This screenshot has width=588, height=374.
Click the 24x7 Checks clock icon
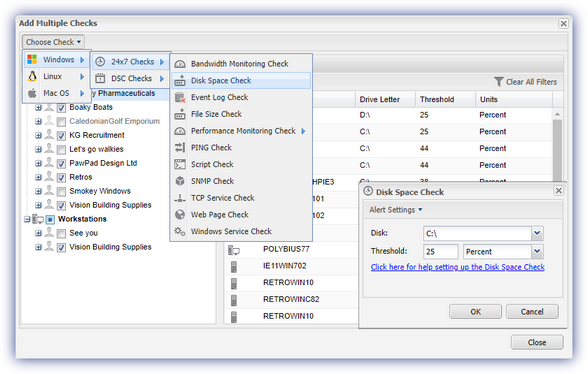pyautogui.click(x=100, y=62)
